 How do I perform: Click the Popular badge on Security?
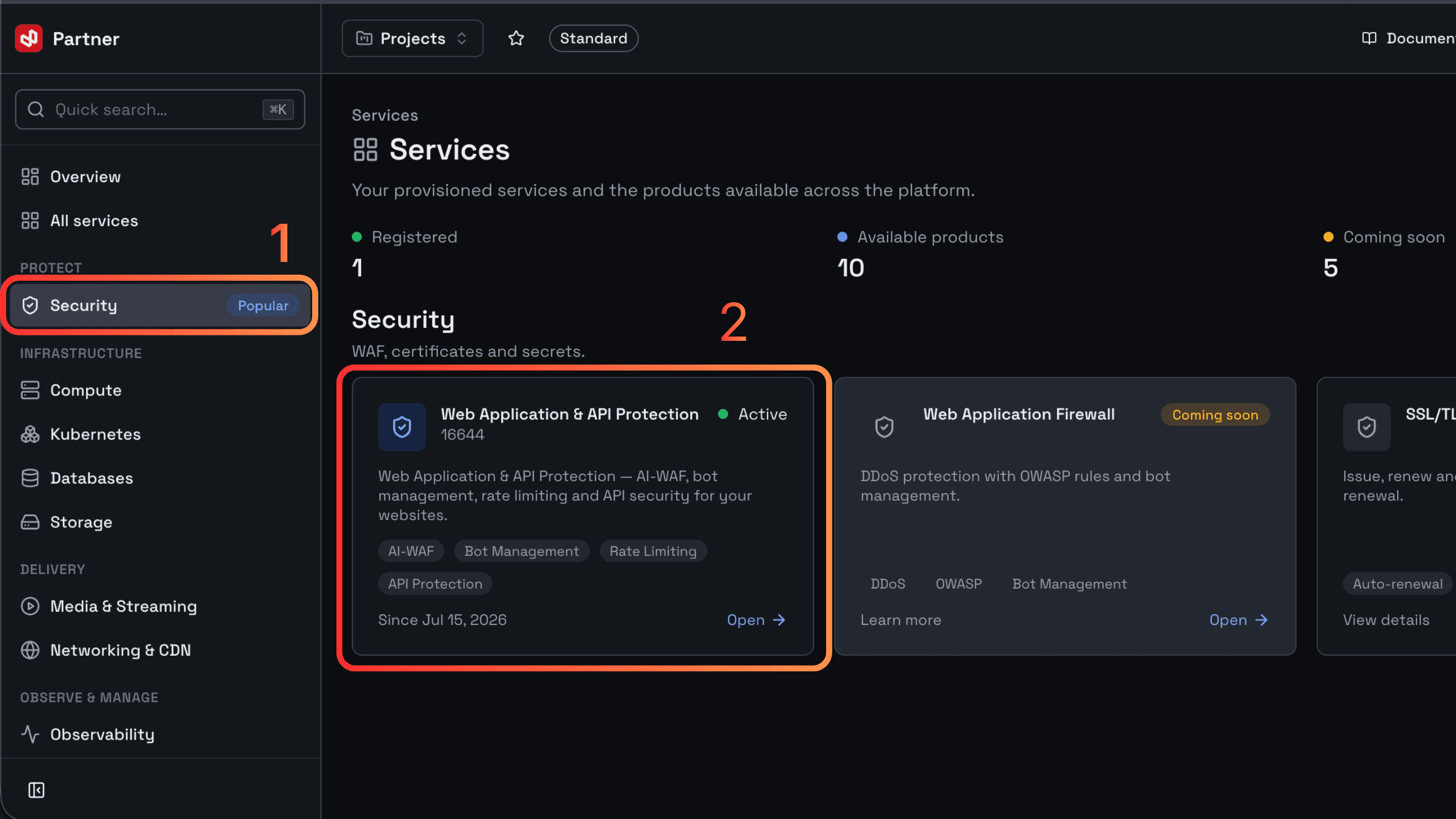tap(263, 305)
